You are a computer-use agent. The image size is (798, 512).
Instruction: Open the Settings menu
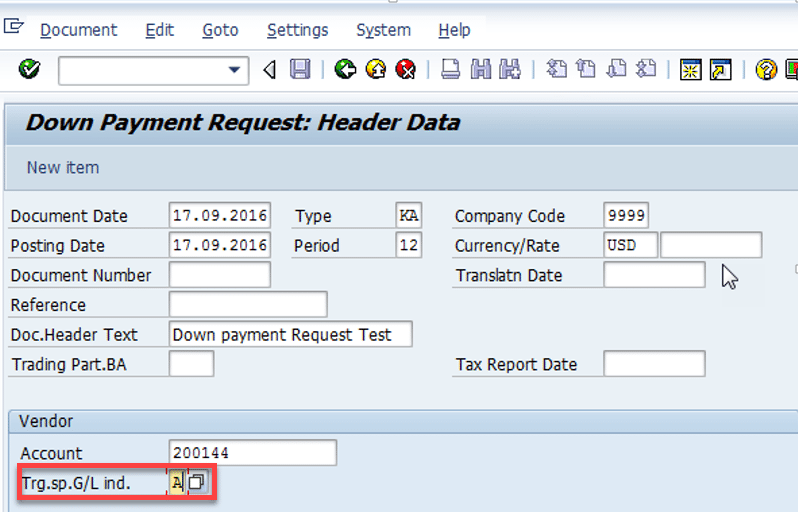(x=298, y=31)
